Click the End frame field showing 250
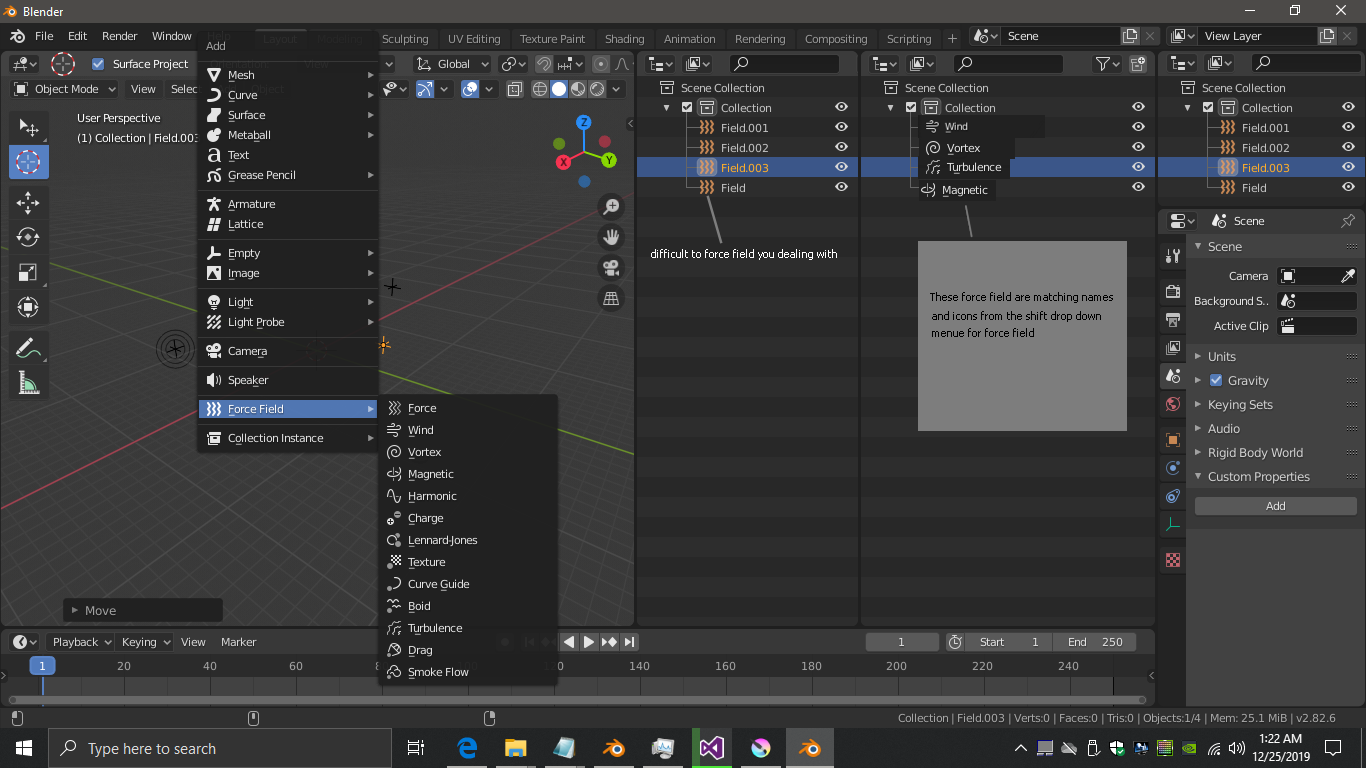 click(x=1095, y=642)
